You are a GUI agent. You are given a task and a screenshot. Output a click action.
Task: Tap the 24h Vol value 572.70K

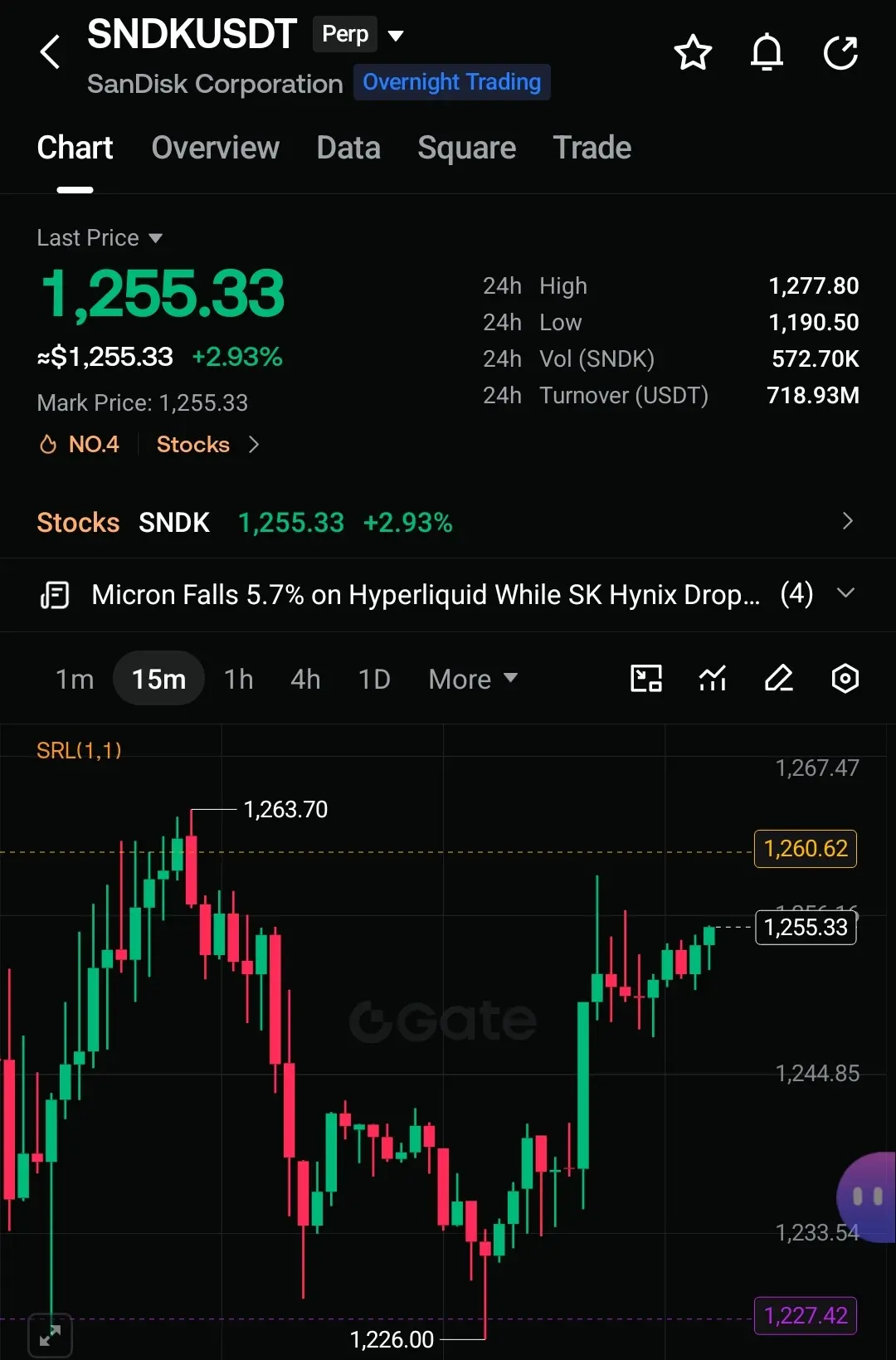[x=816, y=359]
